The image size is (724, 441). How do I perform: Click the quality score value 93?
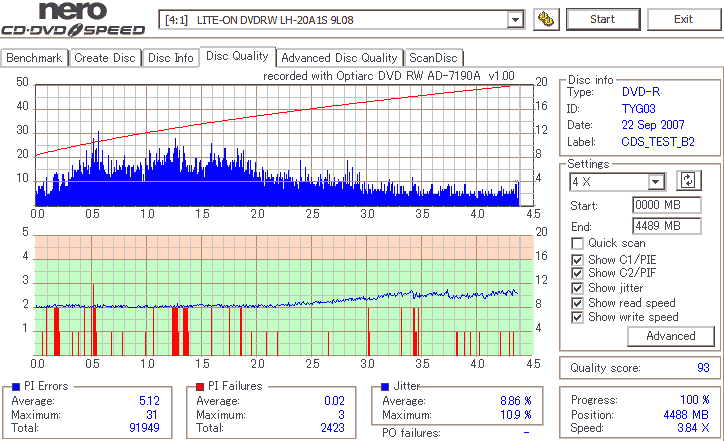(703, 368)
